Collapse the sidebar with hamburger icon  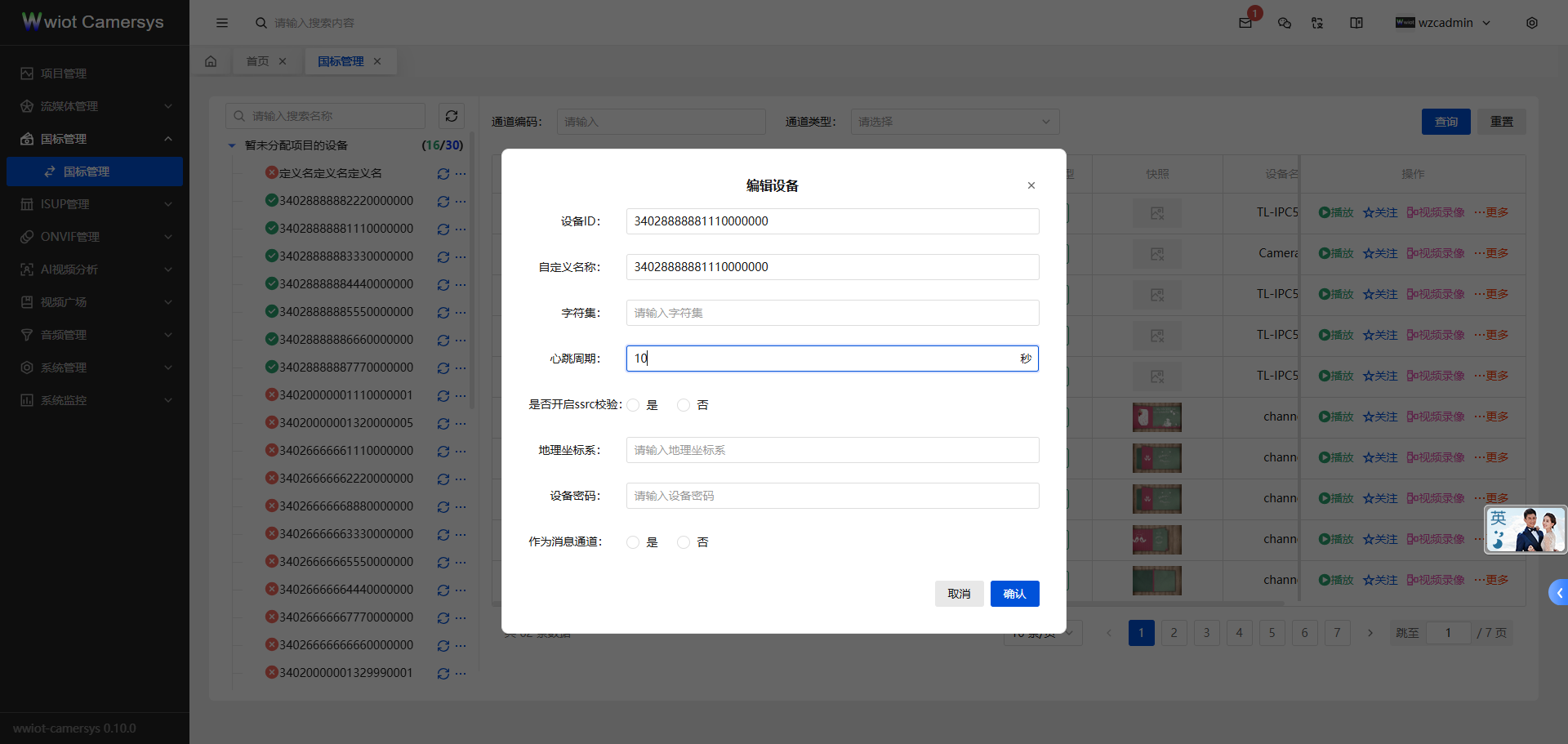click(222, 23)
